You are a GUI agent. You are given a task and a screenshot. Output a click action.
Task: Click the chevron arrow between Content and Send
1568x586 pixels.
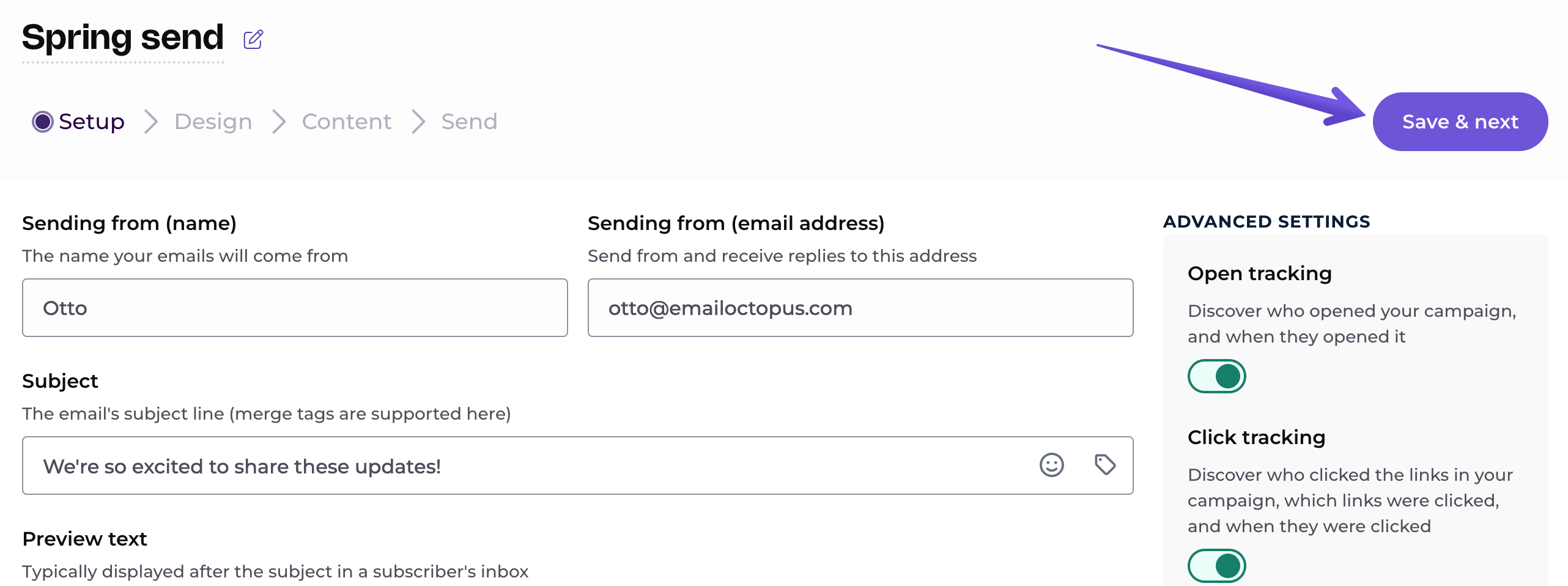[418, 122]
